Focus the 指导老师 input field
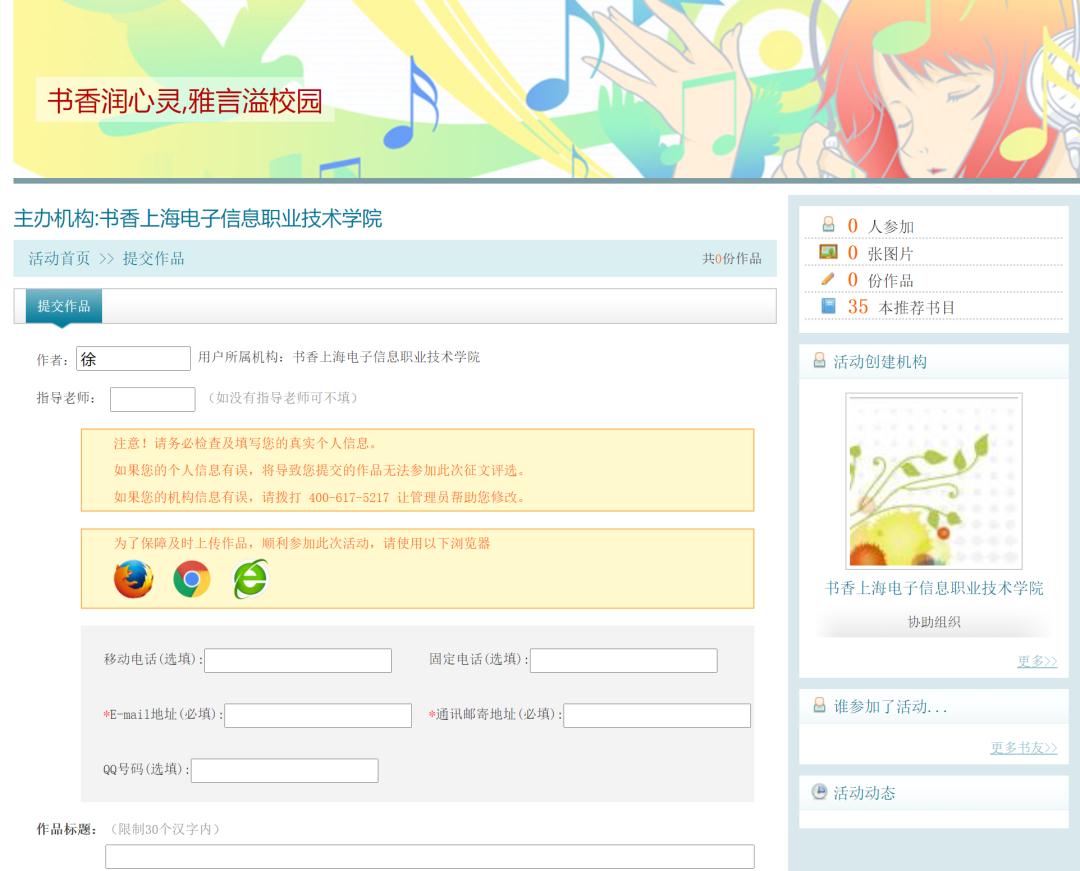1080x871 pixels. click(x=152, y=399)
